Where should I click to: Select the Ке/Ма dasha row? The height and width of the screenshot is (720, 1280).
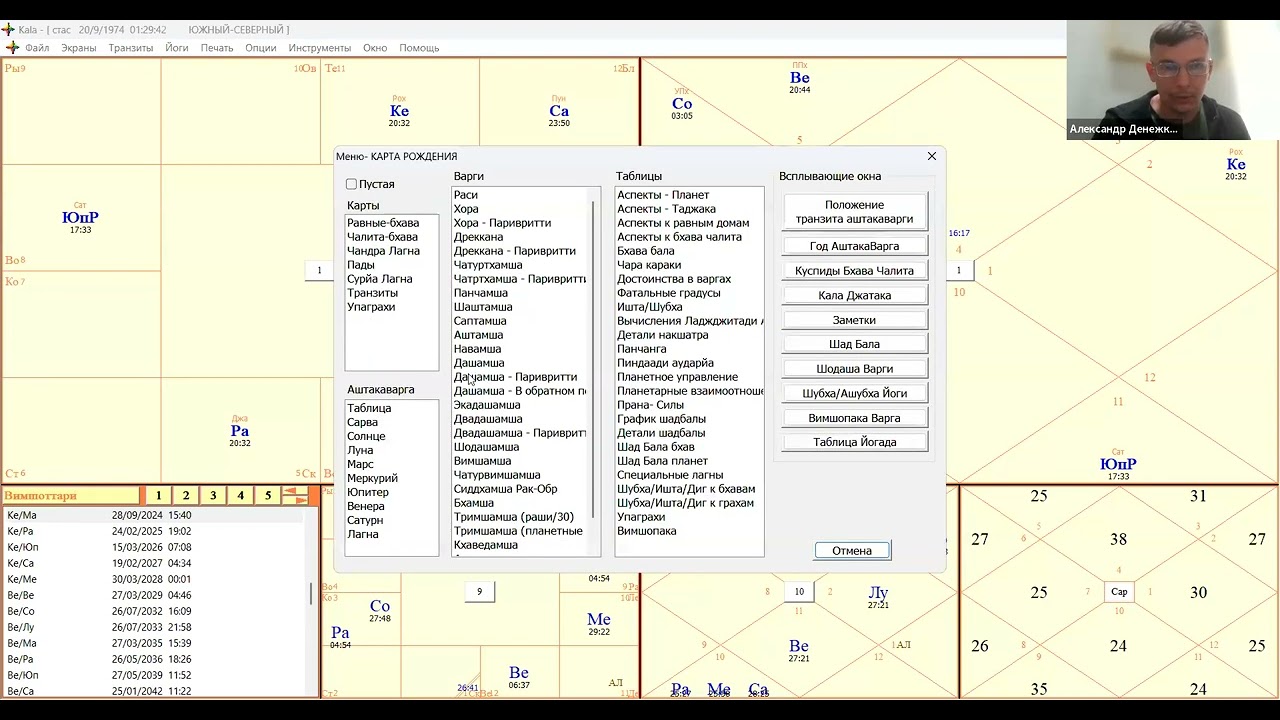pyautogui.click(x=155, y=516)
